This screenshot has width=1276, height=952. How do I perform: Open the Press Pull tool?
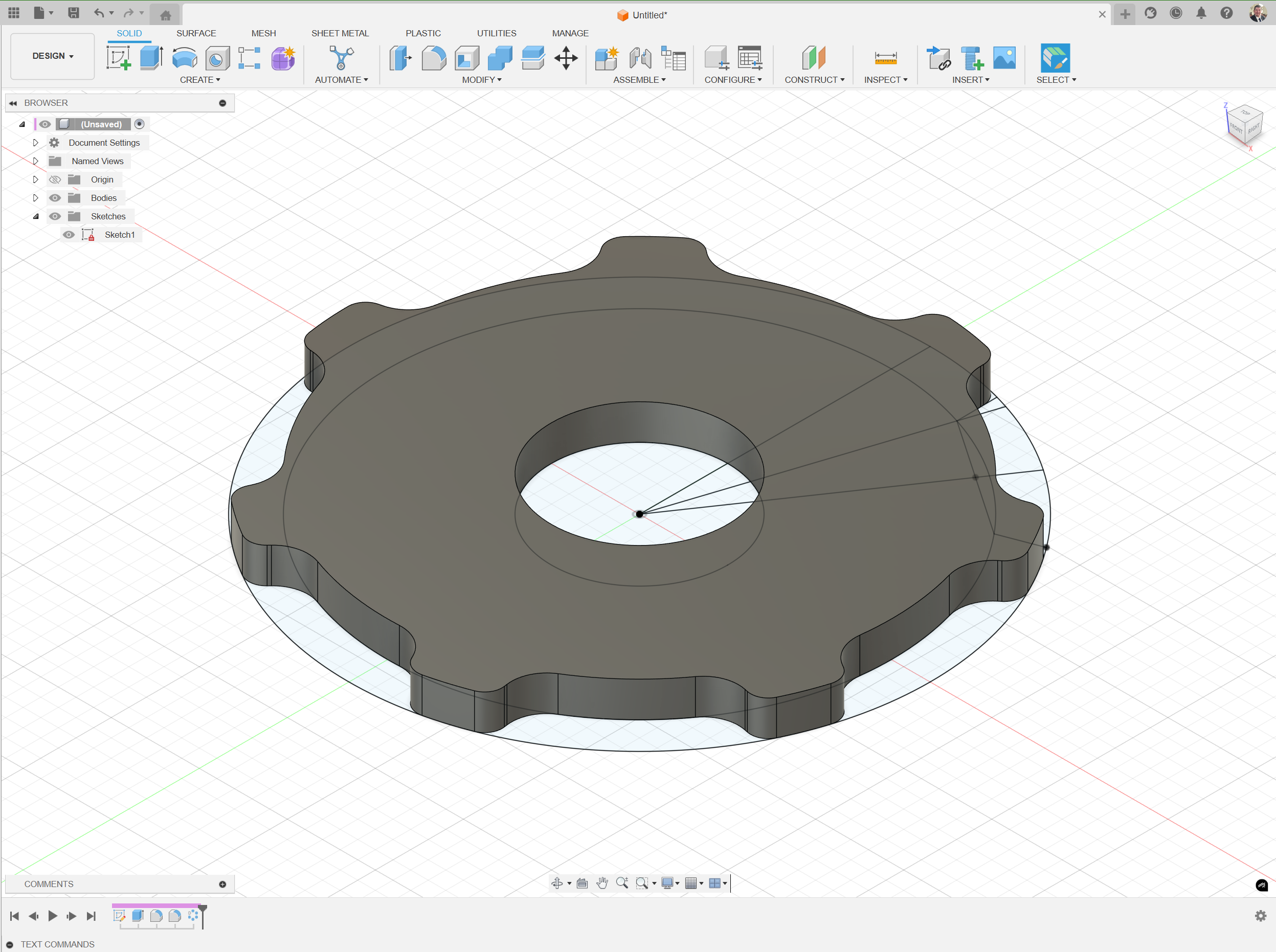[x=400, y=58]
